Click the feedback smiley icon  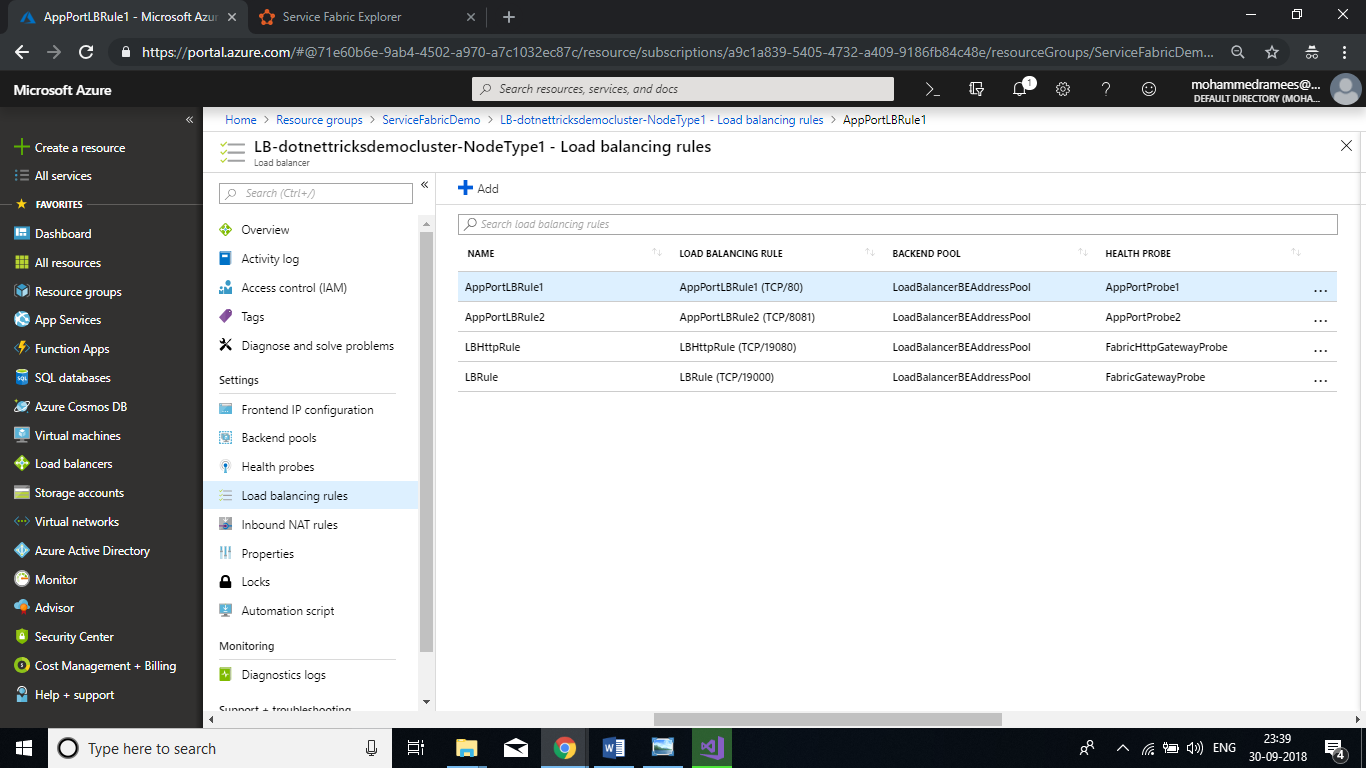[x=1149, y=89]
